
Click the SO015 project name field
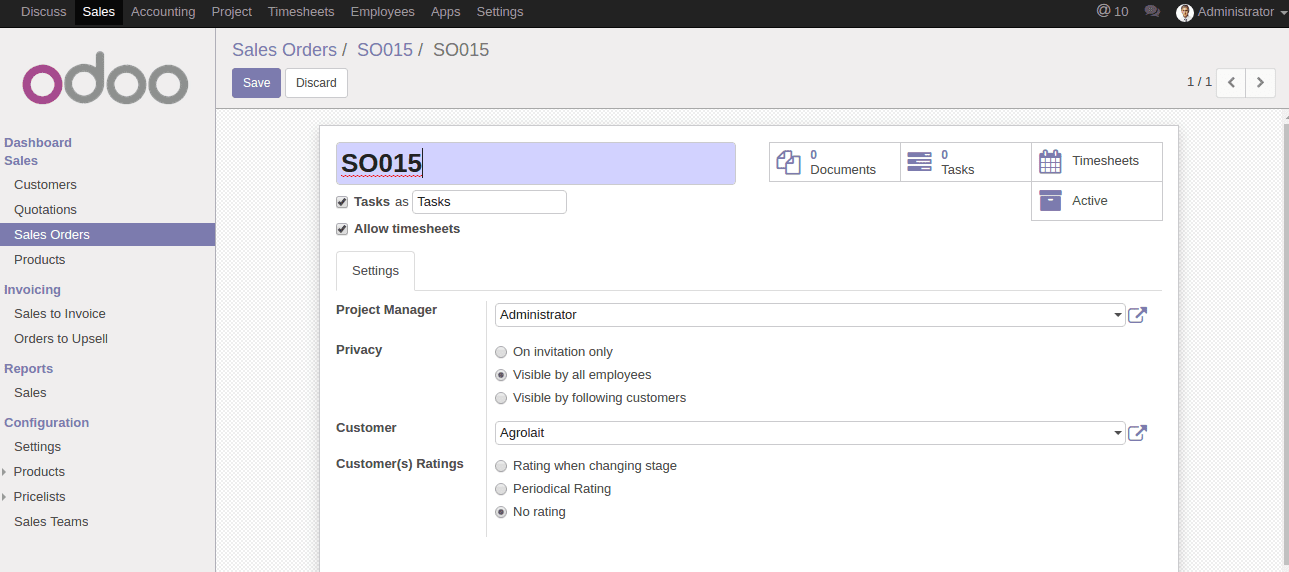(535, 163)
